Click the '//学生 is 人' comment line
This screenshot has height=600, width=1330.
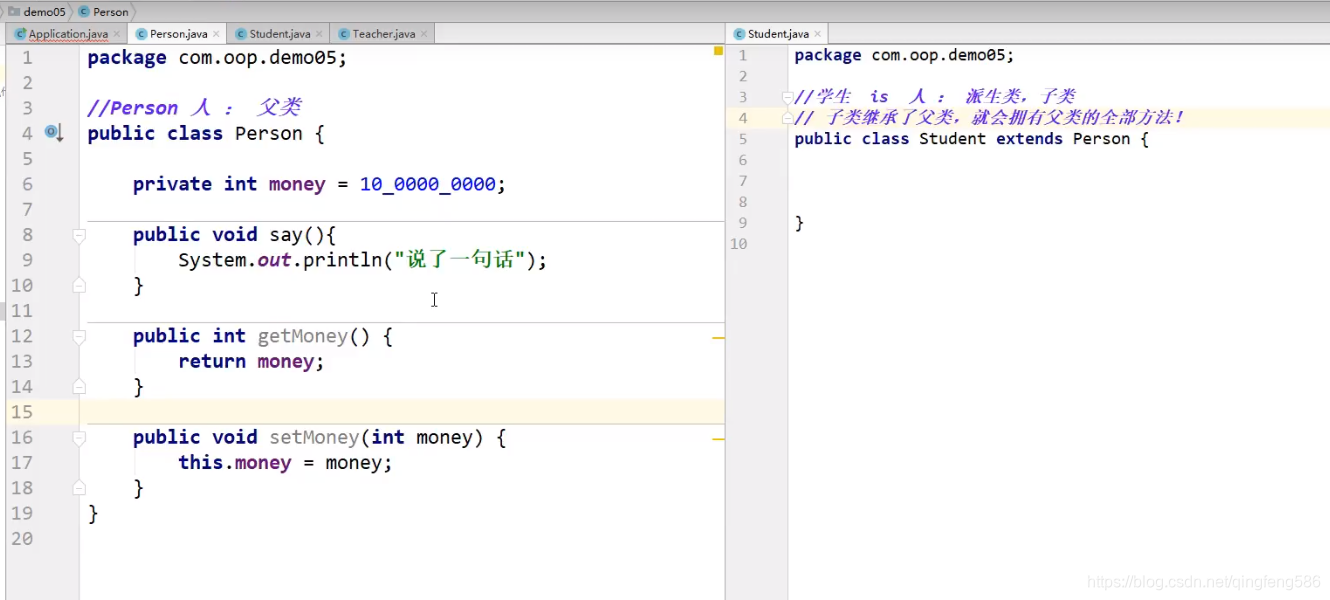click(x=935, y=97)
